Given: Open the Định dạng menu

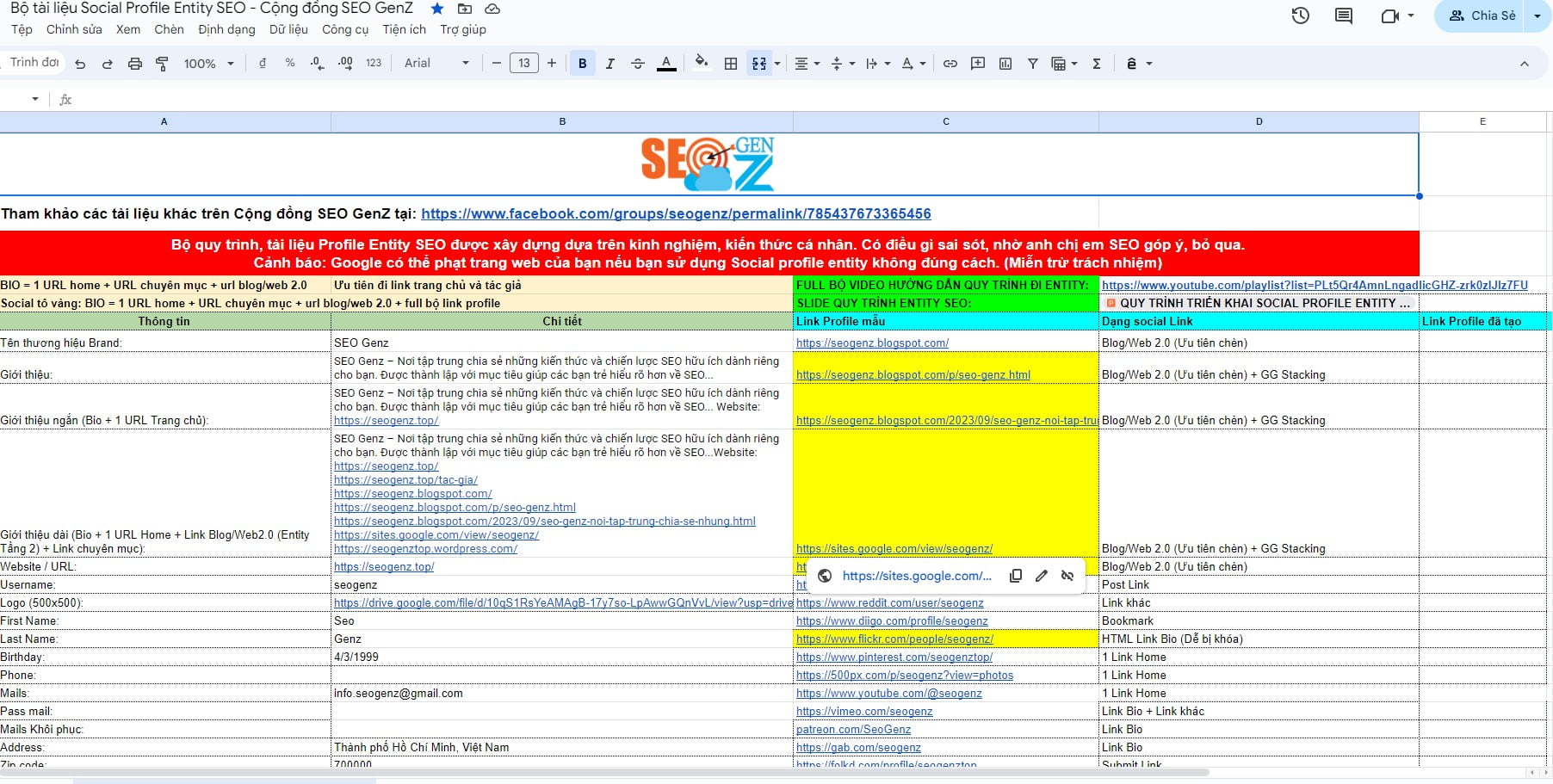Looking at the screenshot, I should (226, 29).
